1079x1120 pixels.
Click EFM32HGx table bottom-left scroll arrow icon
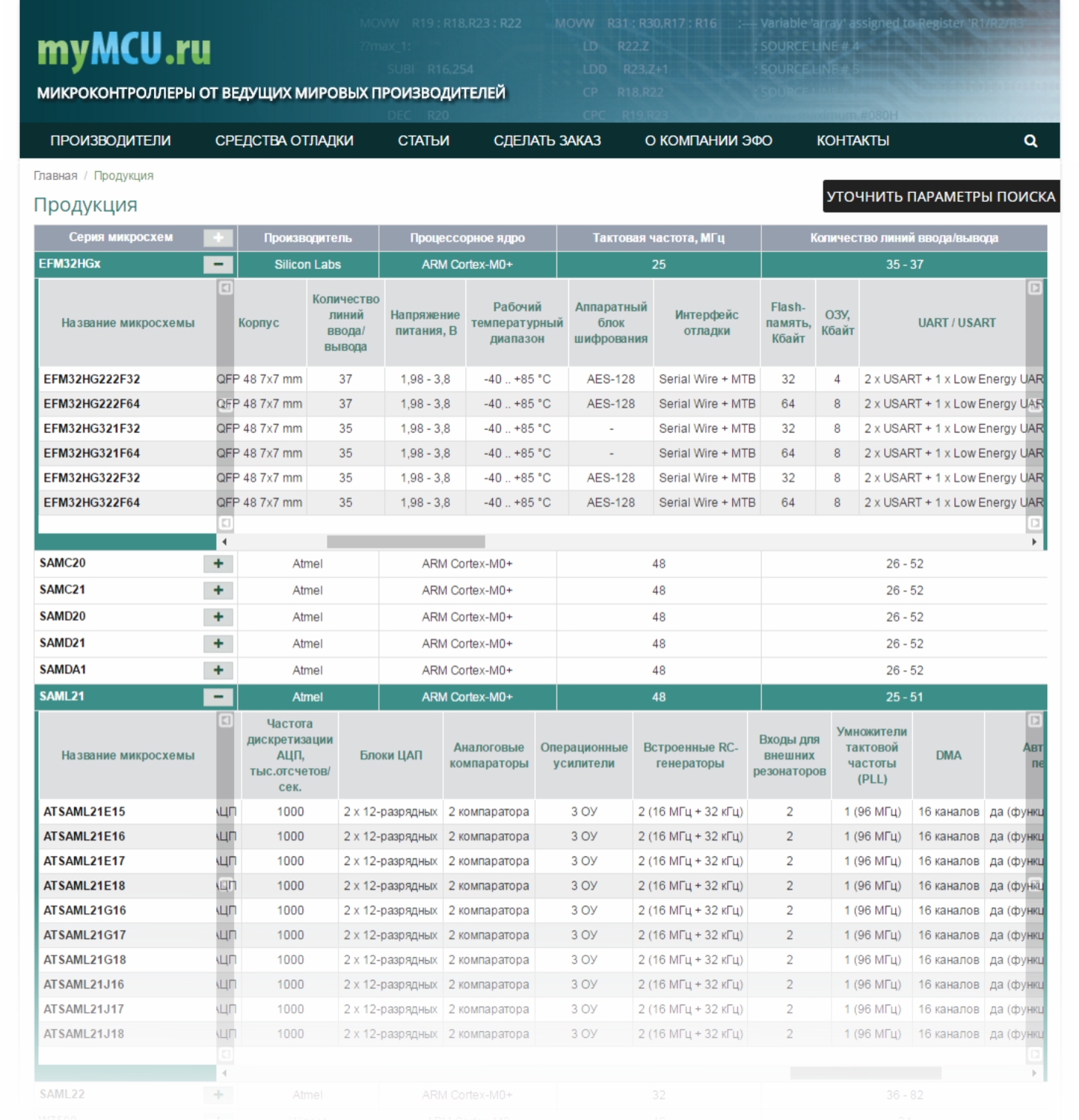[226, 523]
